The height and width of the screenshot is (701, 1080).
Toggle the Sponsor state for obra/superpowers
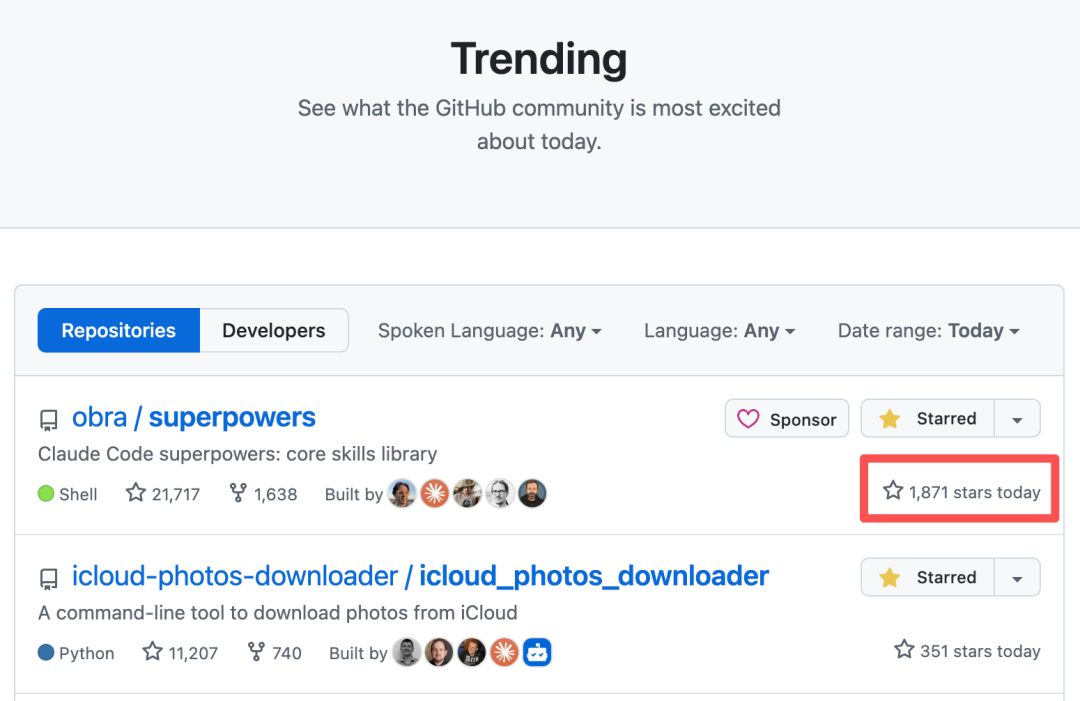(786, 418)
